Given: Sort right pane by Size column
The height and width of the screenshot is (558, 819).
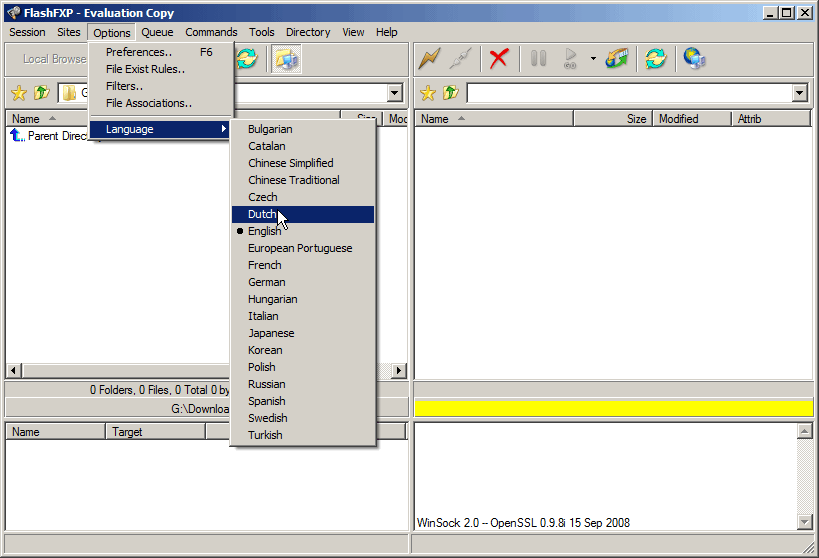Looking at the screenshot, I should (613, 119).
